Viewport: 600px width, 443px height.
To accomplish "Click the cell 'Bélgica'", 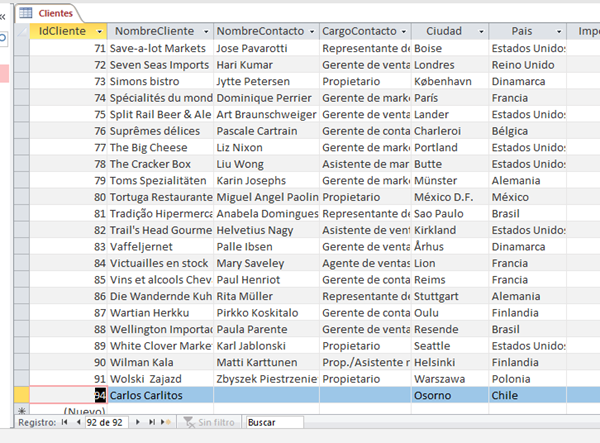I will tap(528, 131).
